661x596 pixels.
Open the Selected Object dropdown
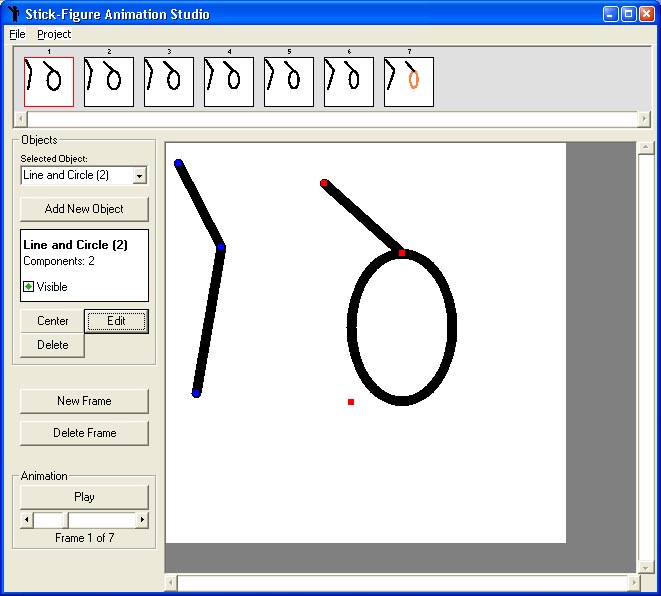click(x=139, y=176)
